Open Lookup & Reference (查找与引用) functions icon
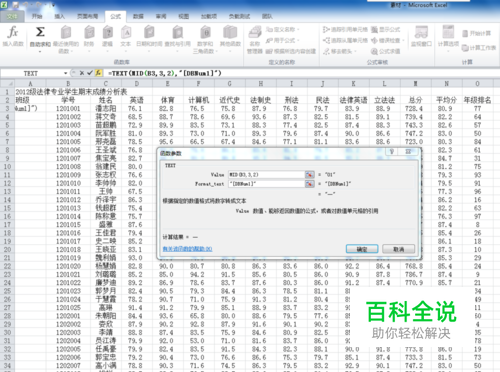The height and width of the screenshot is (372, 500). [x=177, y=33]
